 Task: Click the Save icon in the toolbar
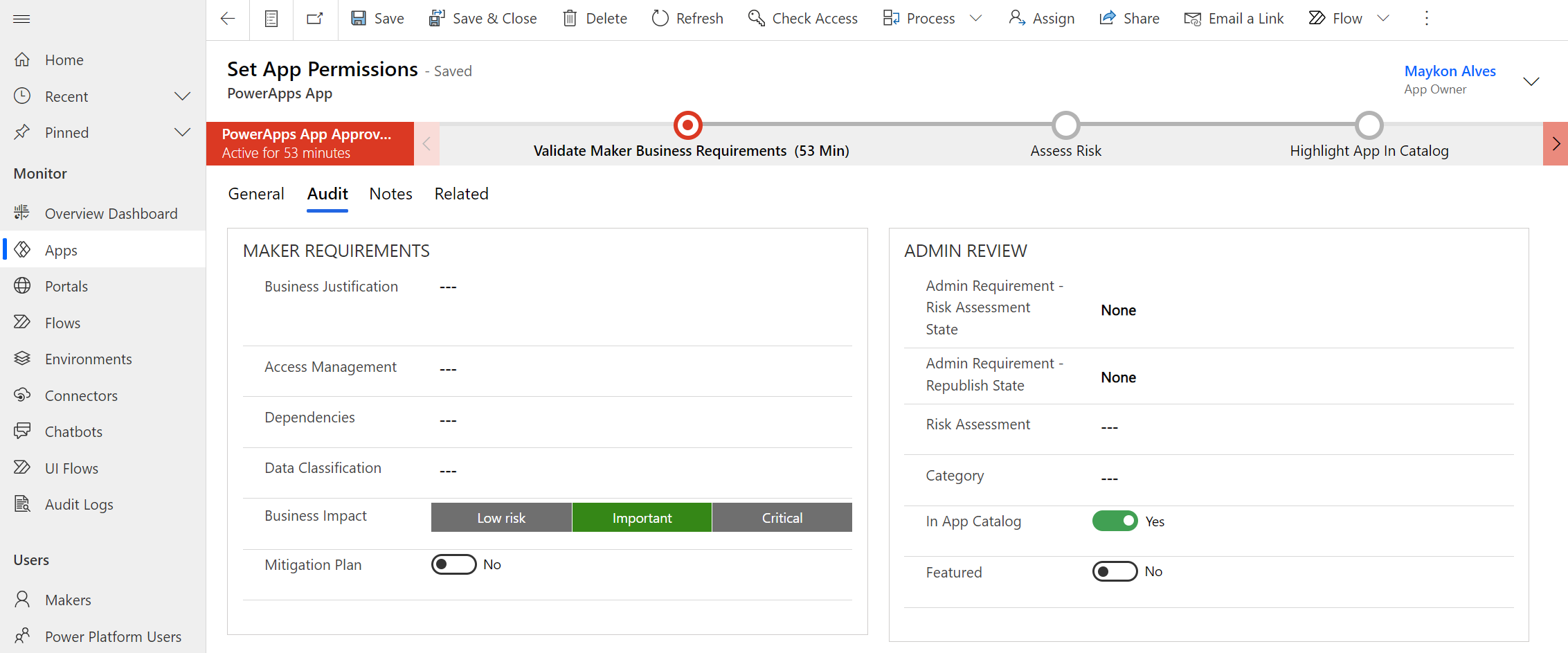click(x=358, y=18)
